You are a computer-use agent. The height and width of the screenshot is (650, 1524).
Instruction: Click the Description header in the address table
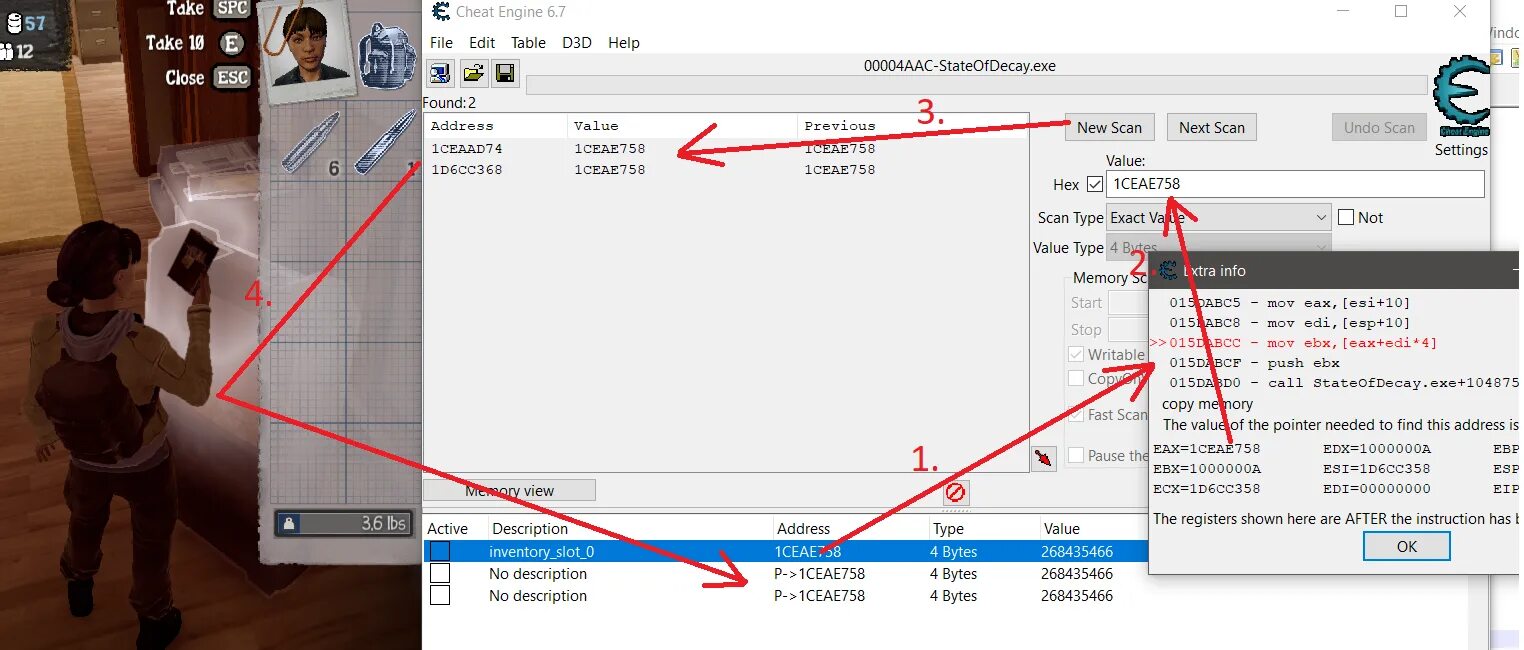pos(530,529)
